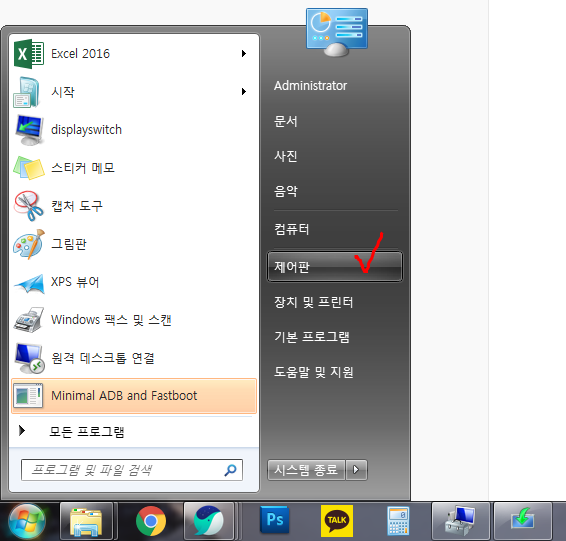Open 장치 및 프린터
566x541 pixels.
click(x=313, y=302)
